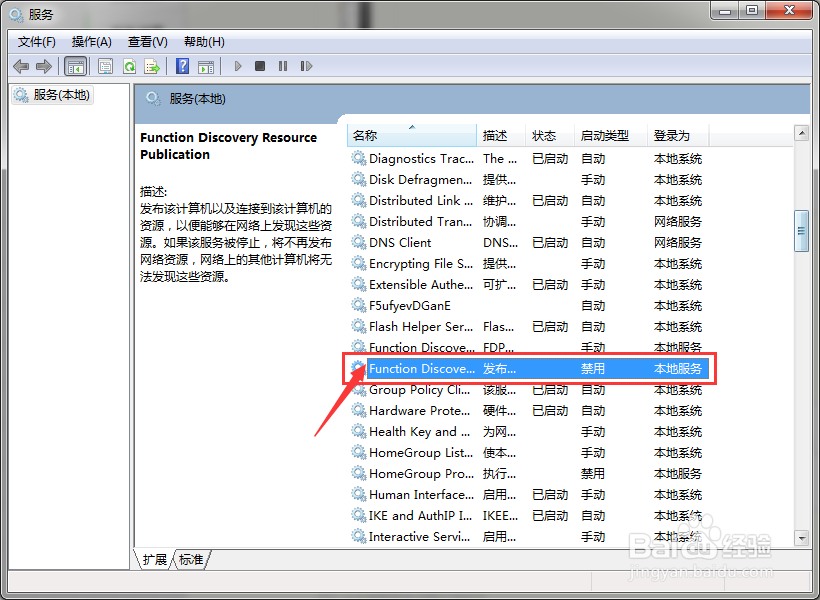Click the Diagnostics Trac... service gear icon
Image resolution: width=820 pixels, height=600 pixels.
359,158
